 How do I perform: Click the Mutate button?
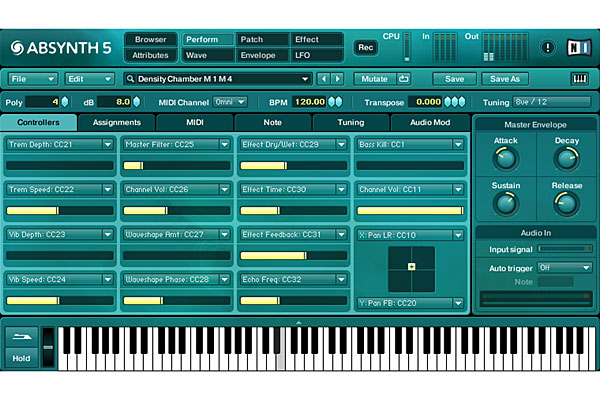[x=375, y=79]
